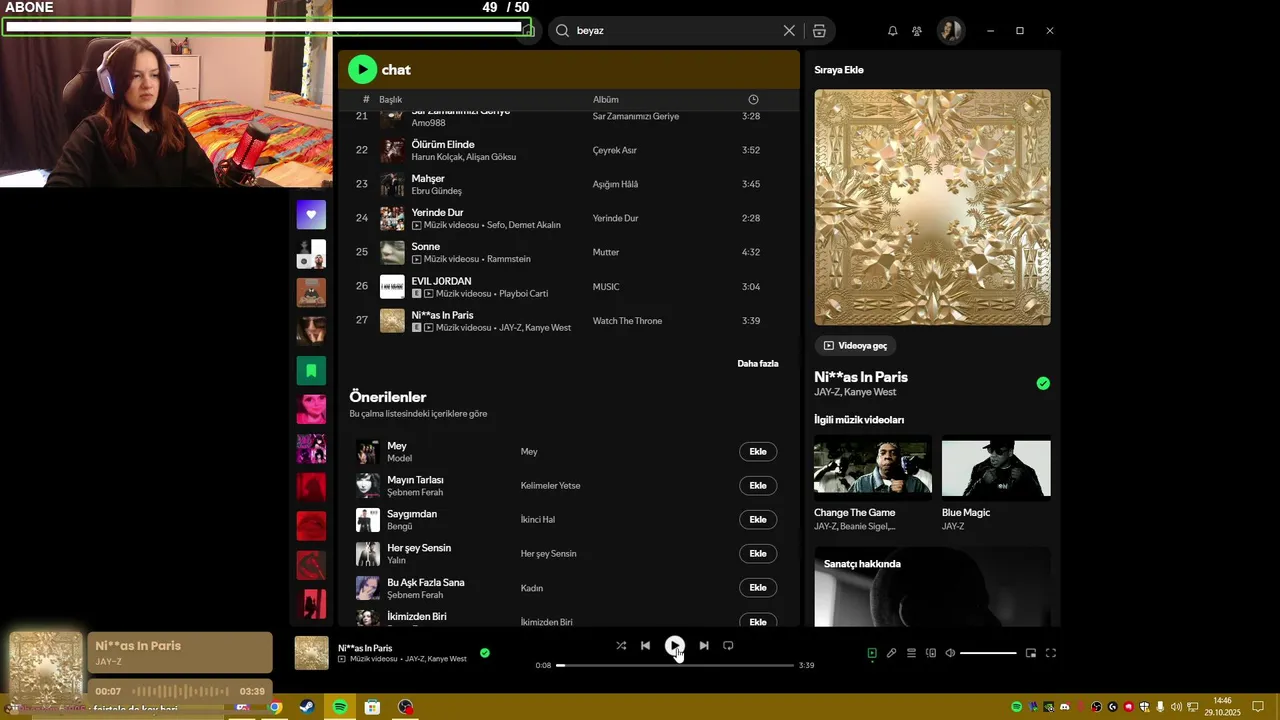Open Microsoft Store from the taskbar

click(372, 707)
